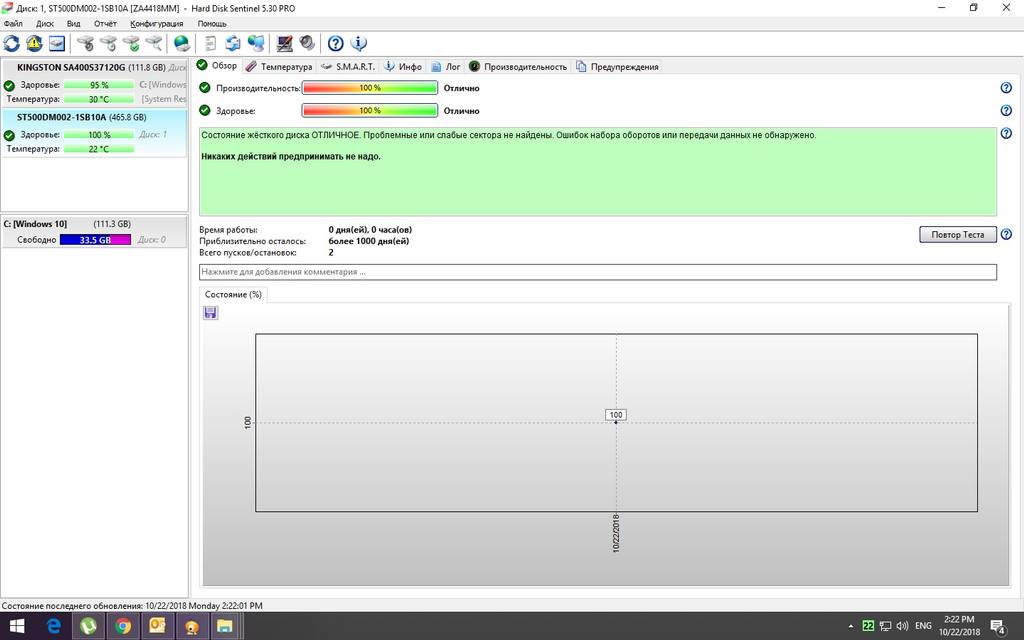Click the Здоровье 100% bar in the overview
The height and width of the screenshot is (640, 1024).
point(370,110)
